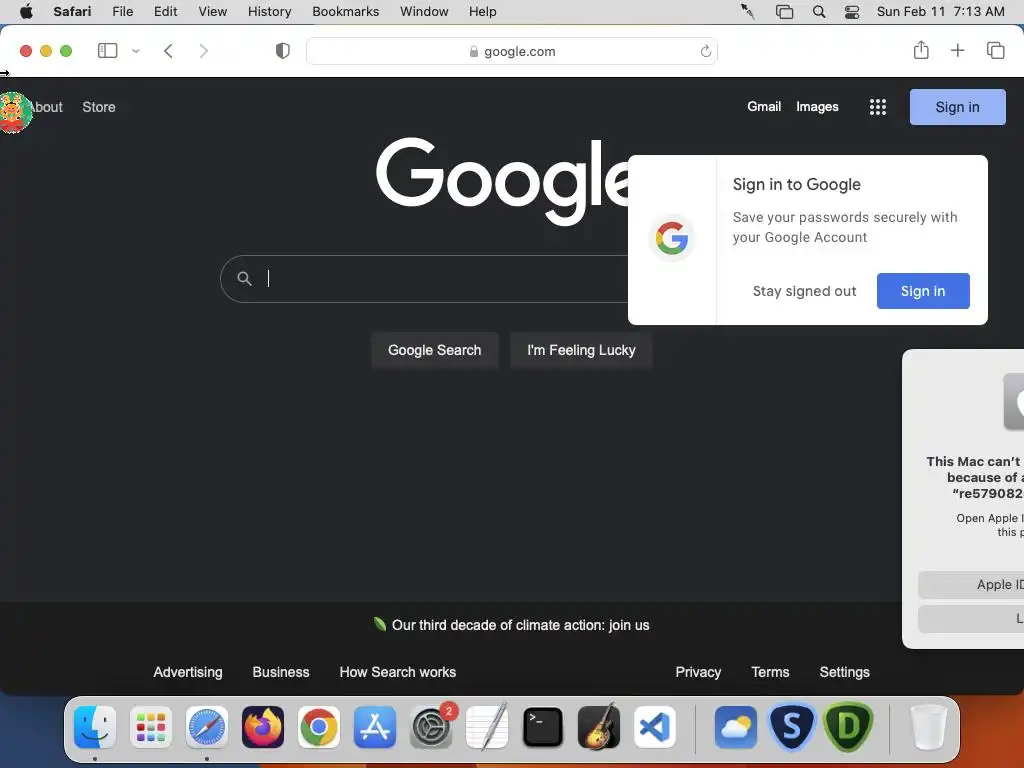The width and height of the screenshot is (1024, 768).
Task: Toggle the Safari sidebar button
Action: point(107,51)
